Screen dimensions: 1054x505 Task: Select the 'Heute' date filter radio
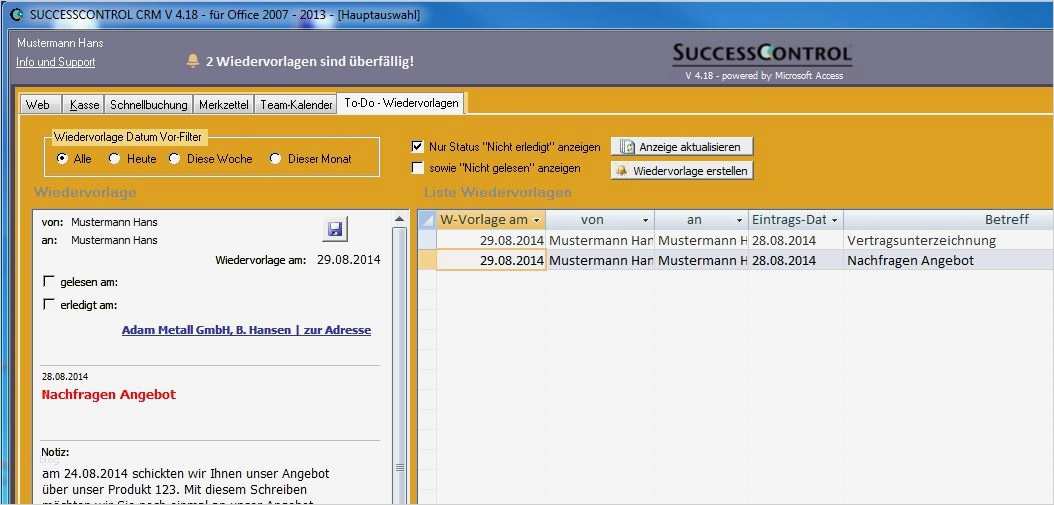coord(114,159)
